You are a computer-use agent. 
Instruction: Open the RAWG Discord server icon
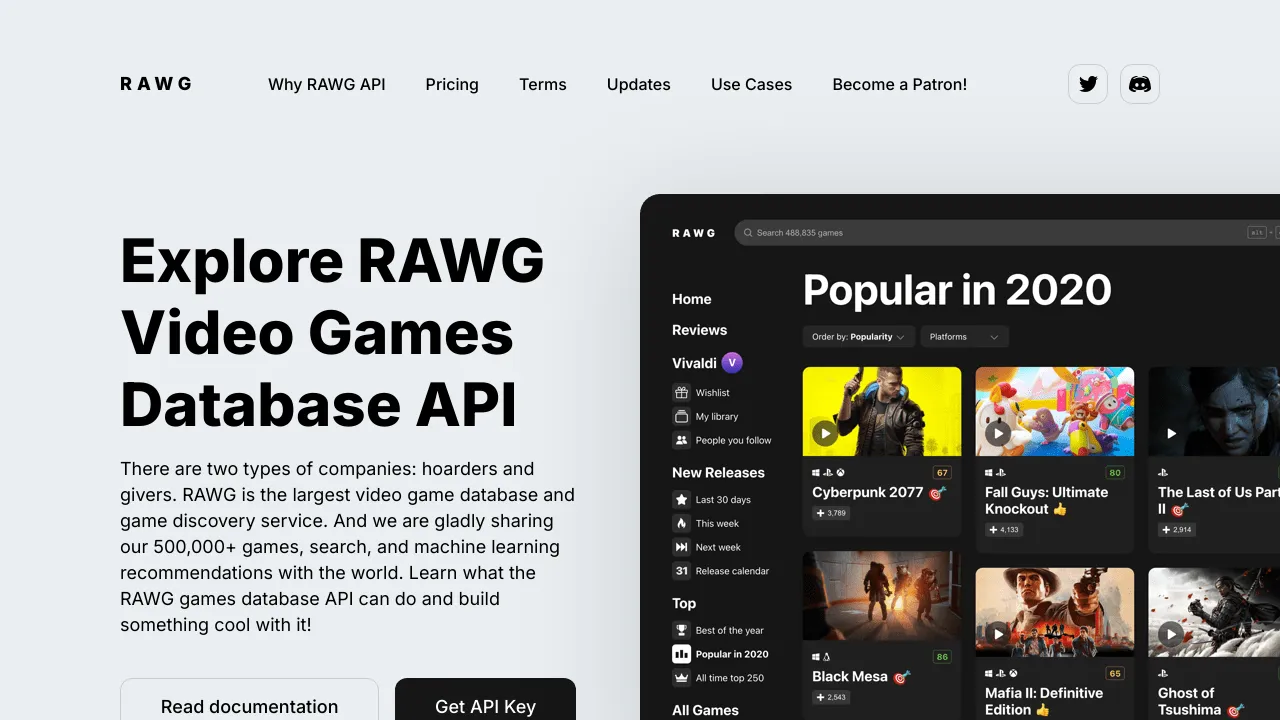tap(1140, 84)
